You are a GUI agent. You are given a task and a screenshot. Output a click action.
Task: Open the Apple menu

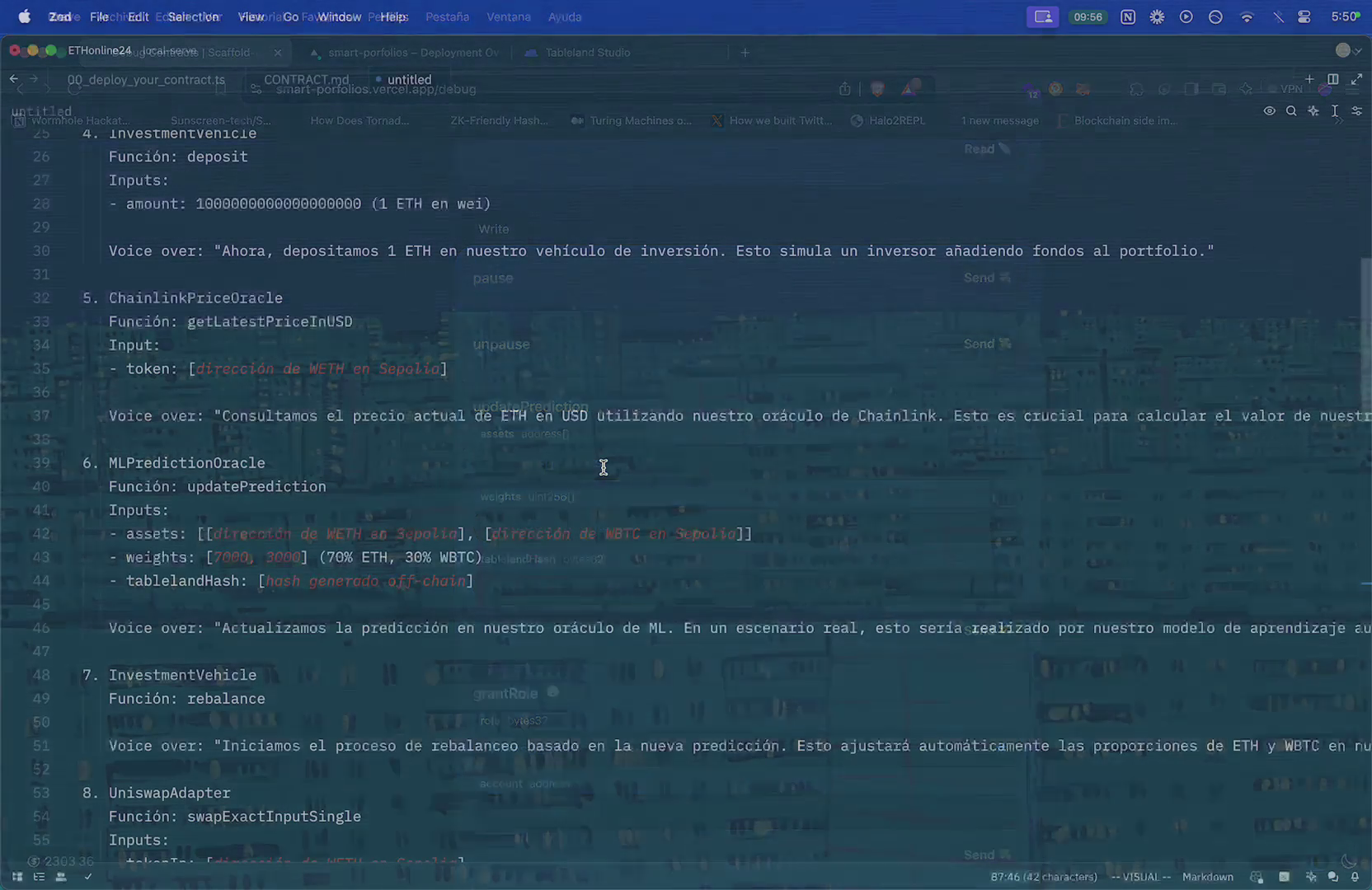coord(24,16)
